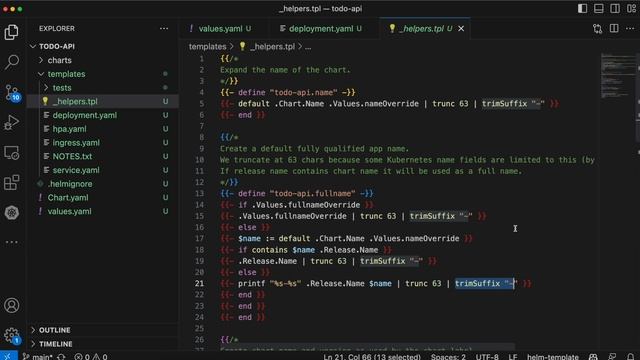This screenshot has width=640, height=360.
Task: Click the _helpers.tpl breadcrumb segment
Action: coord(267,47)
